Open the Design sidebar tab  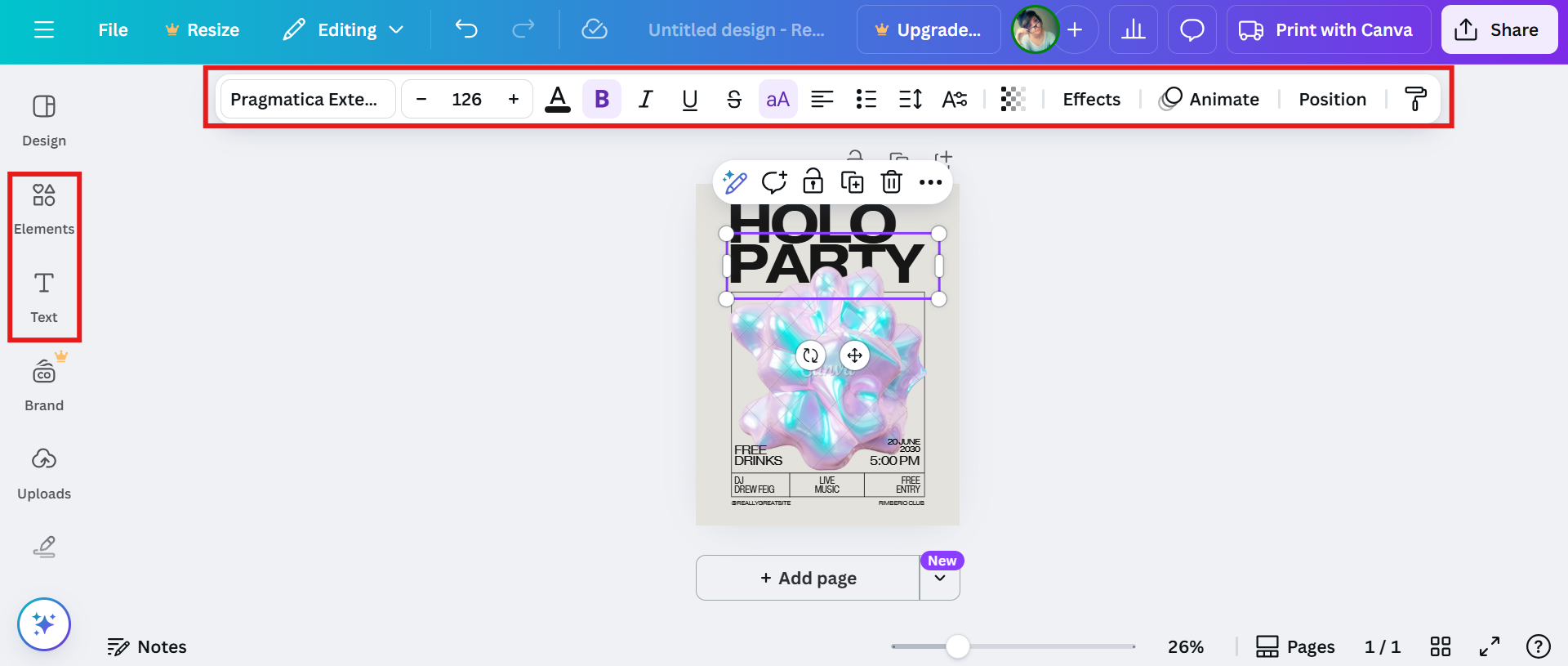pos(44,121)
